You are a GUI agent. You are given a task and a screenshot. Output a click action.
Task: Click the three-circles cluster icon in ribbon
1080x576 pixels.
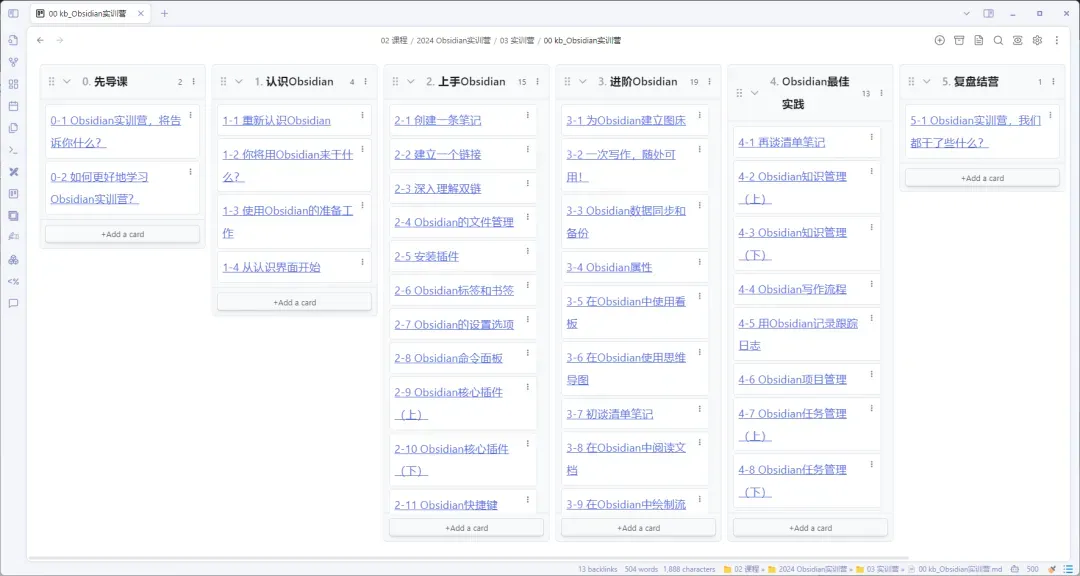point(13,259)
